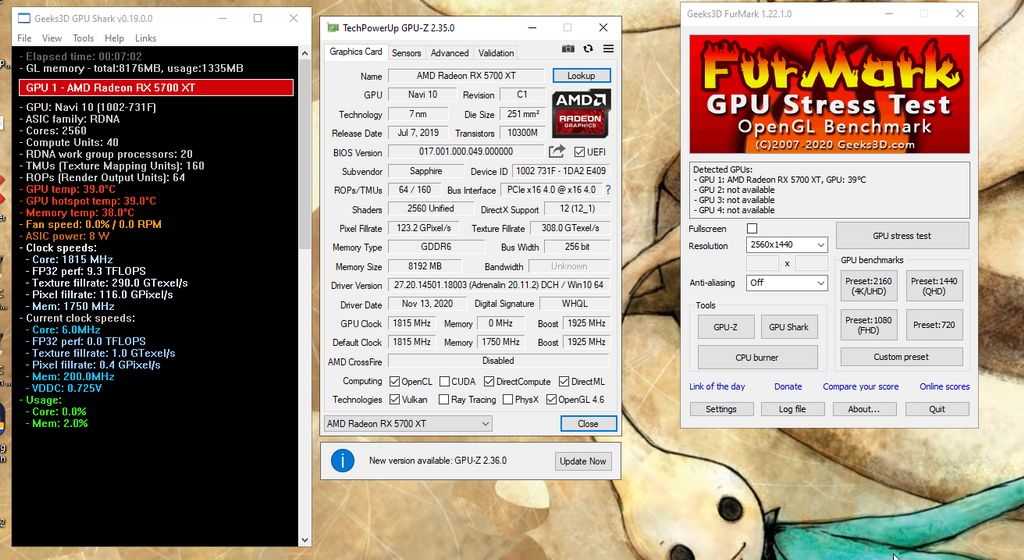Click the custom resolution width field

(x=762, y=264)
